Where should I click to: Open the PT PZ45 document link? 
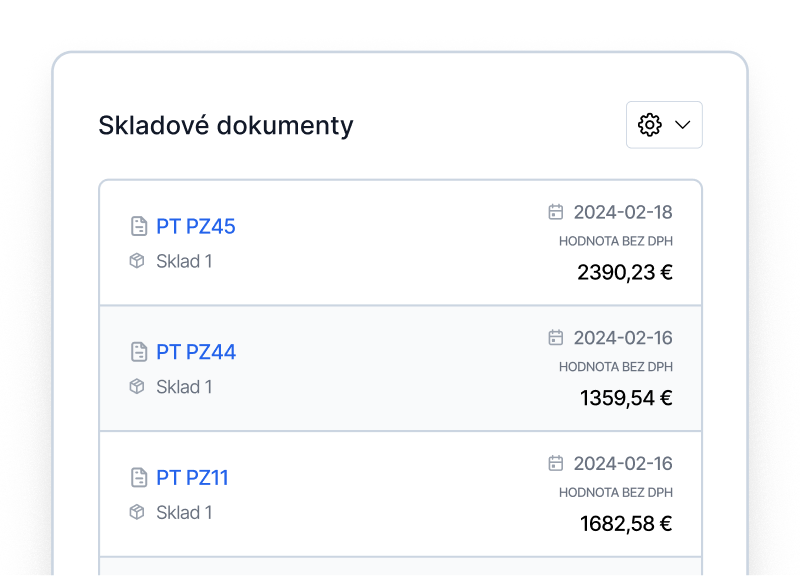pos(196,227)
